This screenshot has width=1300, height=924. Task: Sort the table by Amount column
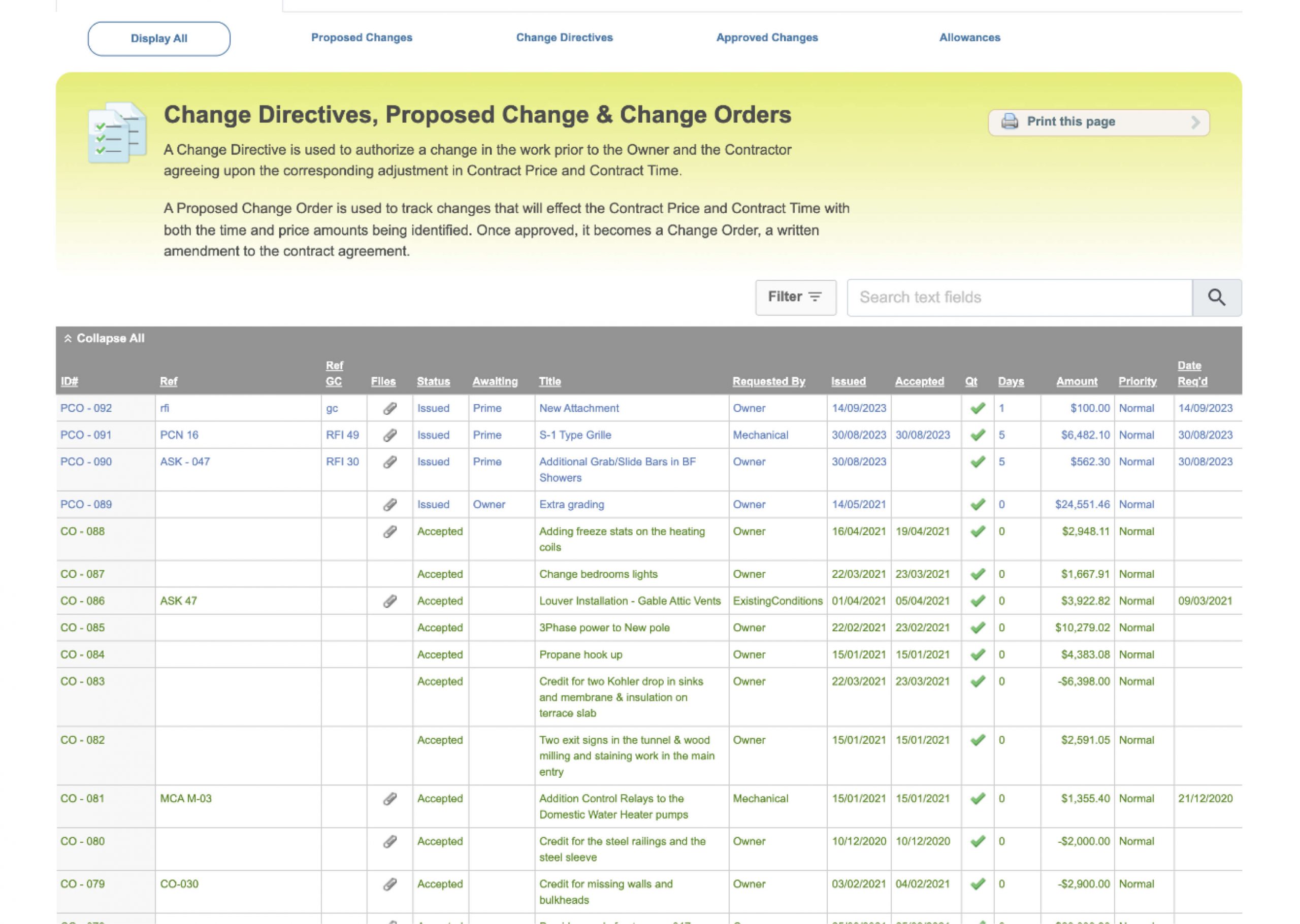pyautogui.click(x=1077, y=381)
